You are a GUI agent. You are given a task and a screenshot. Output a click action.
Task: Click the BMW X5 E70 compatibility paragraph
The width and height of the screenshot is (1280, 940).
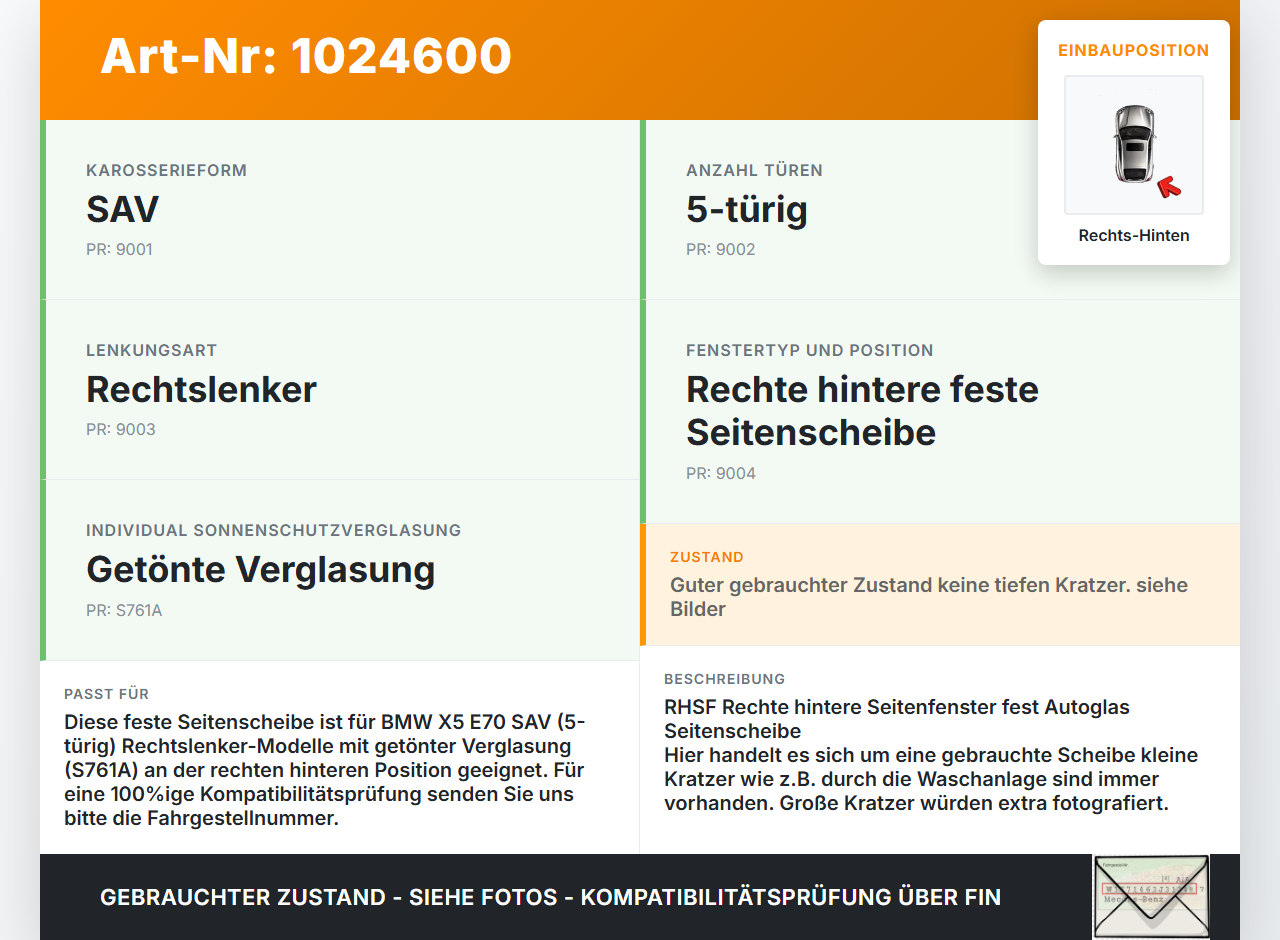325,770
